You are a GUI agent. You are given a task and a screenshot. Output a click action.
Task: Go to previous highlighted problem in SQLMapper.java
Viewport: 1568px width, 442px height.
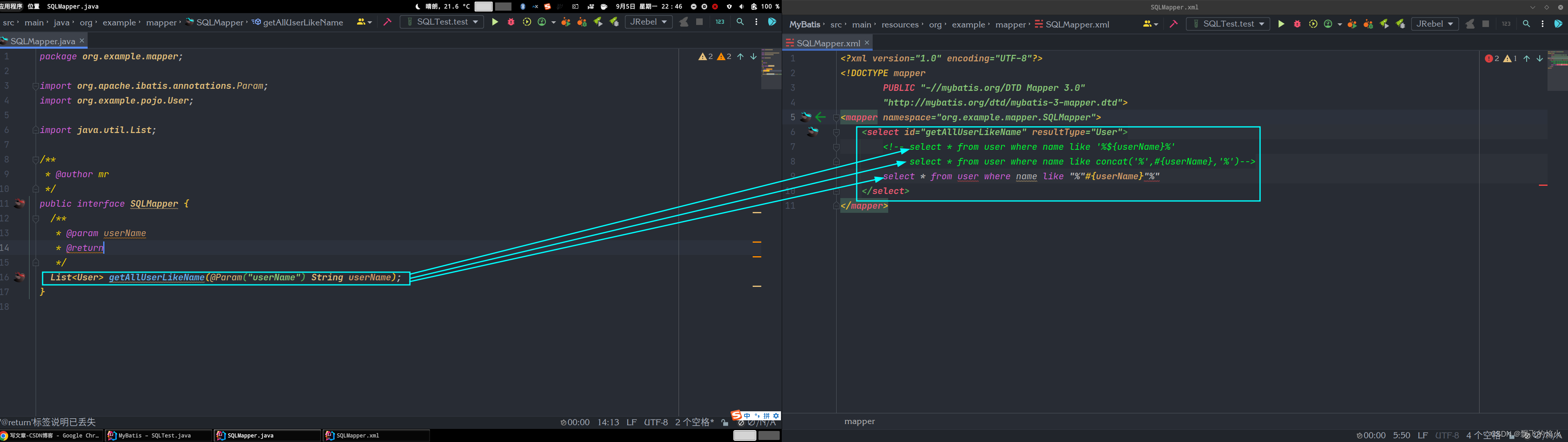pos(740,56)
